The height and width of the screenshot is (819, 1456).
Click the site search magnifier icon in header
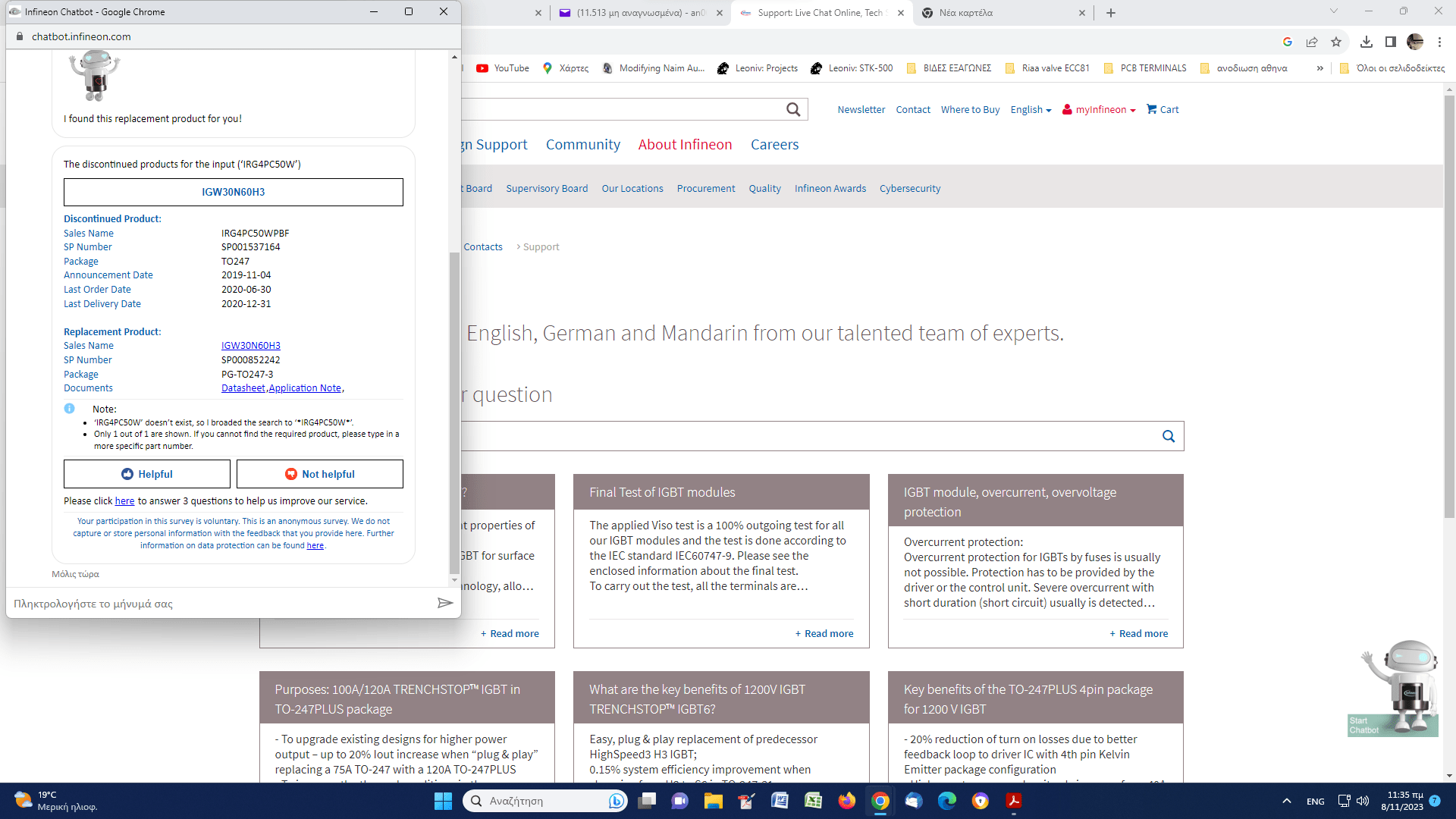click(x=793, y=109)
